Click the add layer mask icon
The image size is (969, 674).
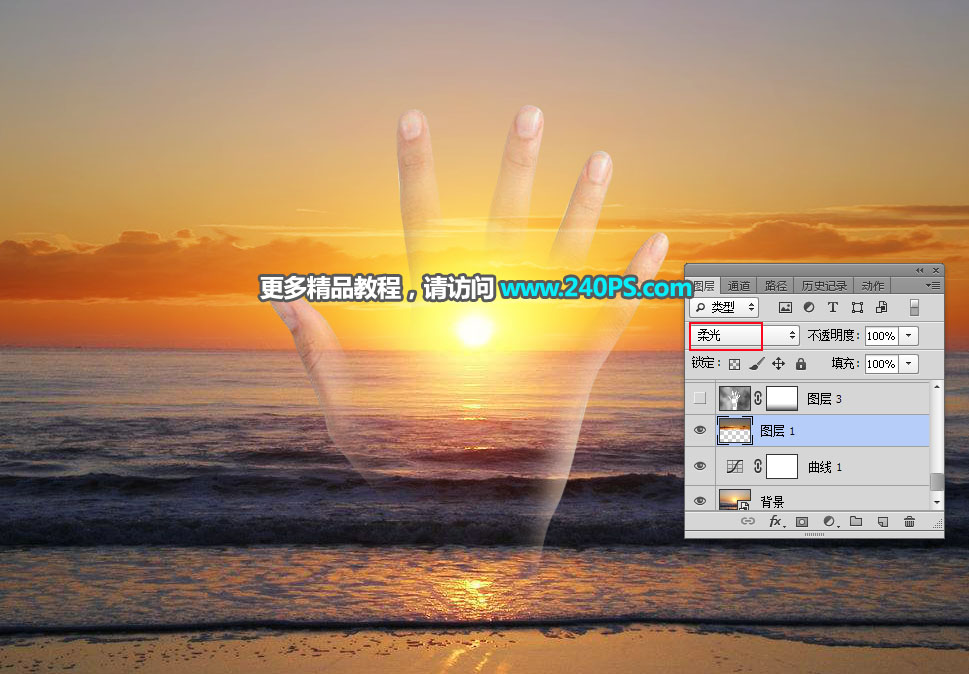pyautogui.click(x=803, y=521)
